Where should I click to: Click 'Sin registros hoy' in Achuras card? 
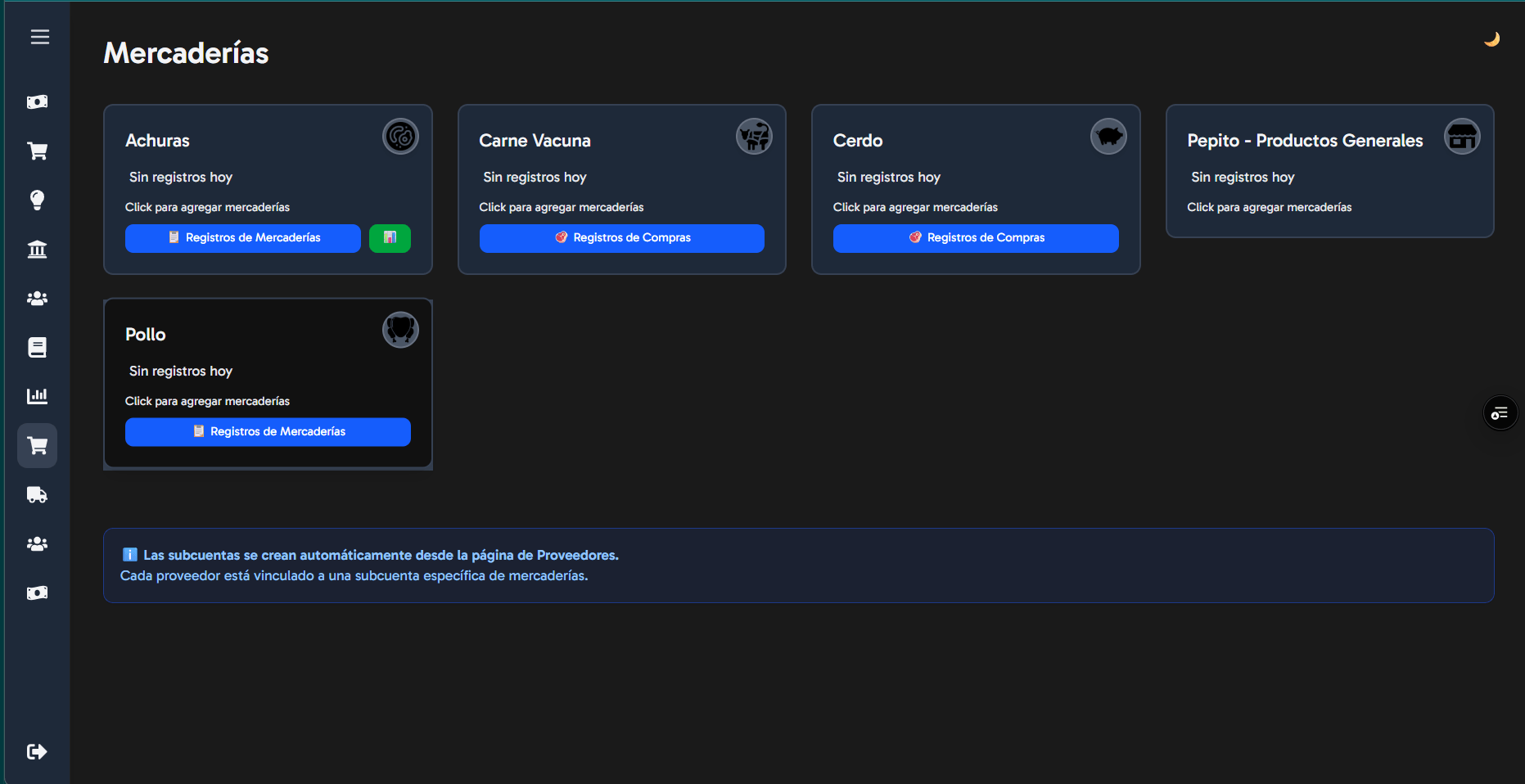tap(181, 178)
